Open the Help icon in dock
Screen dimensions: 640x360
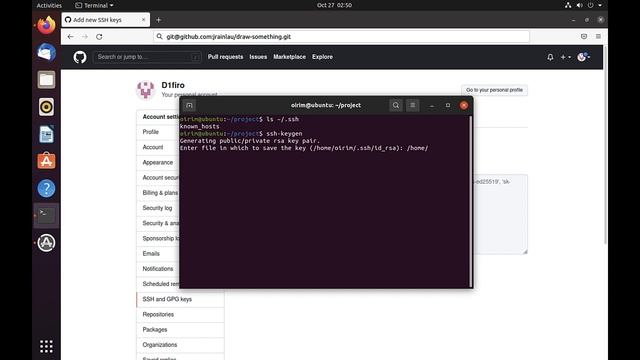46,189
